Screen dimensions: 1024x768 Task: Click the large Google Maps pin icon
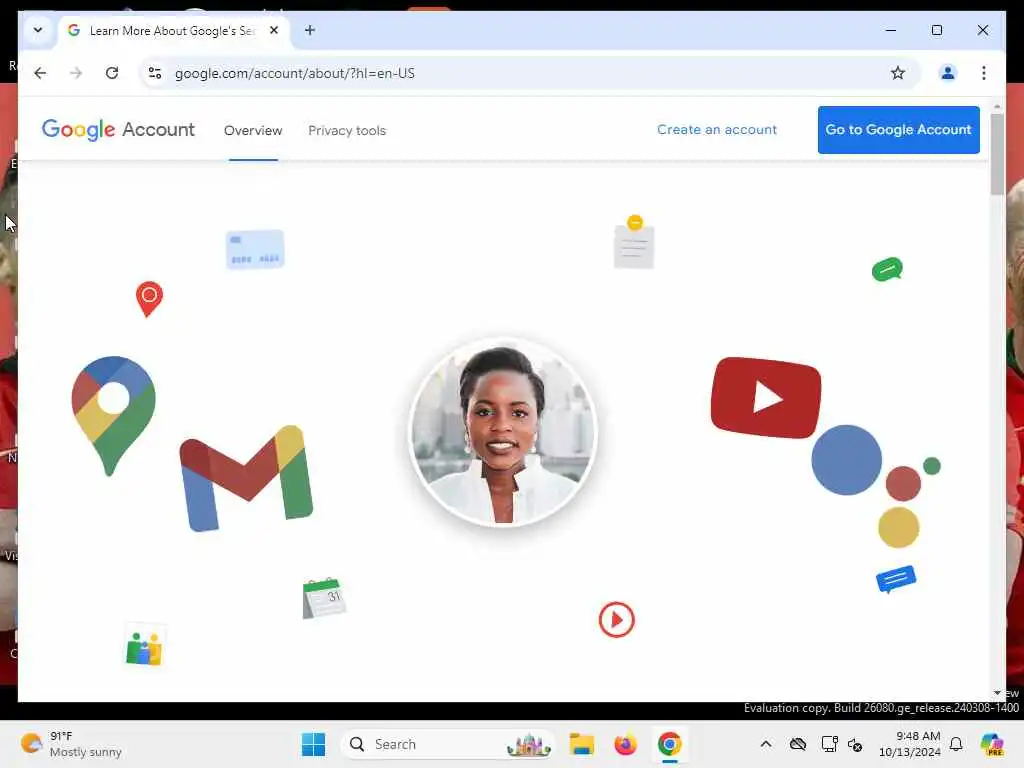(113, 415)
